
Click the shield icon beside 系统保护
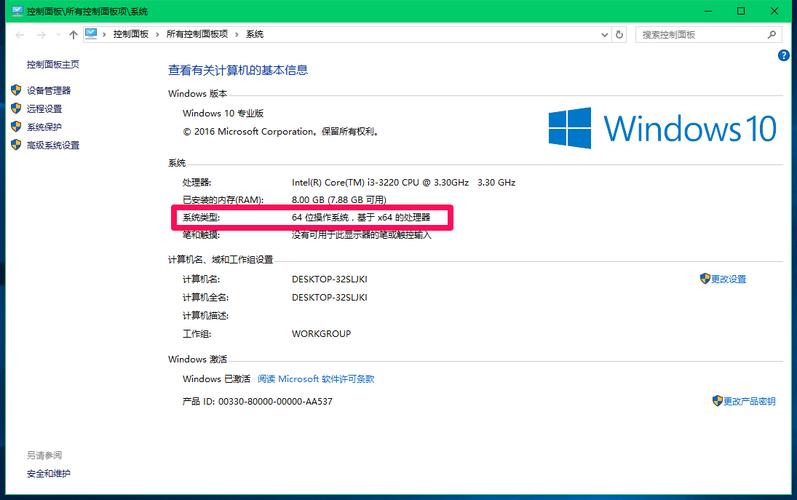point(16,127)
